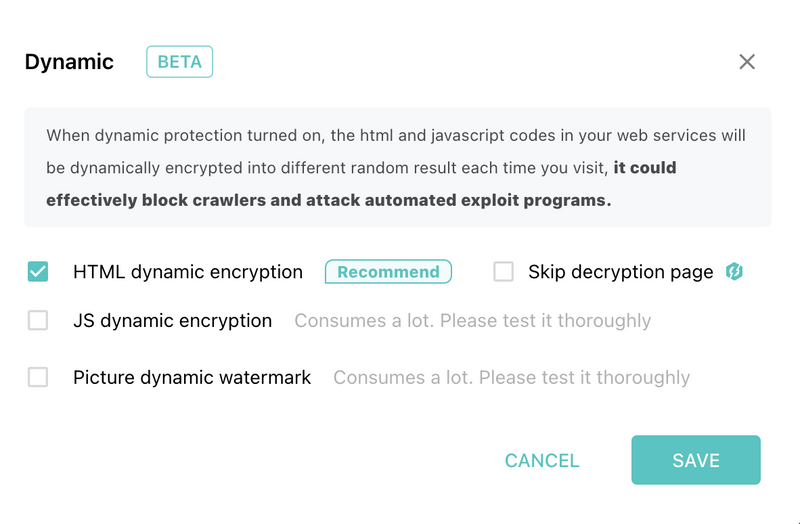Click the teal badge icon beside Skip decryption page
This screenshot has width=800, height=524.
[x=734, y=271]
